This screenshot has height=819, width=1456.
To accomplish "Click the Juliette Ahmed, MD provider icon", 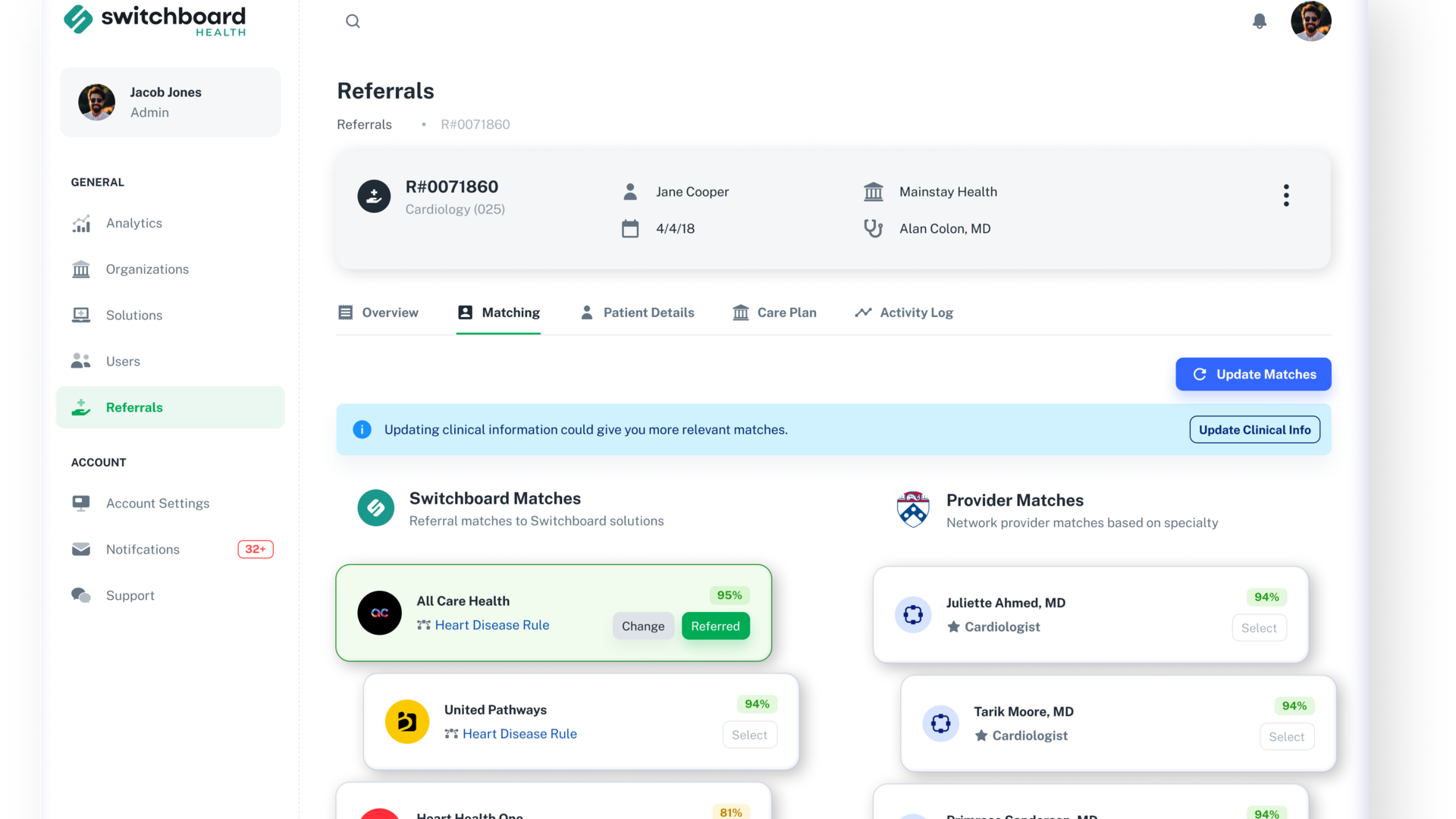I will (x=913, y=614).
